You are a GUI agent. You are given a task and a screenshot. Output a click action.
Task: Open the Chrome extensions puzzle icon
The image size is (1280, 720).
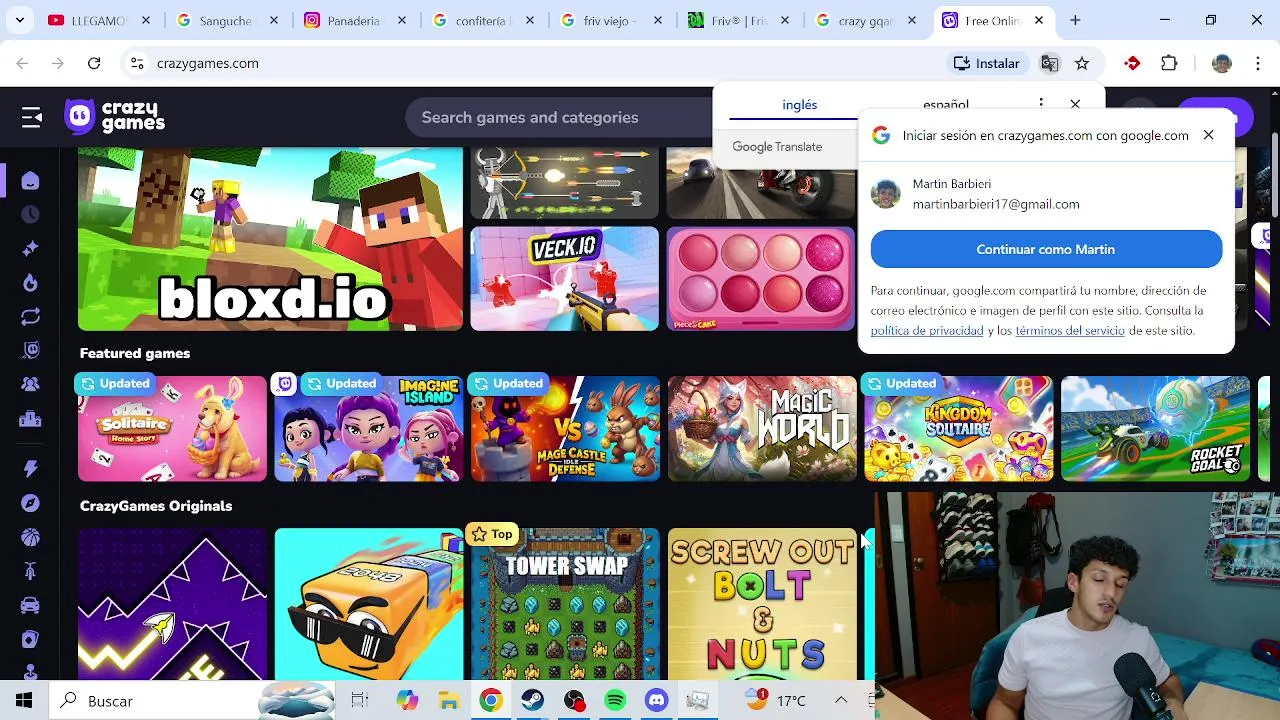[1169, 63]
